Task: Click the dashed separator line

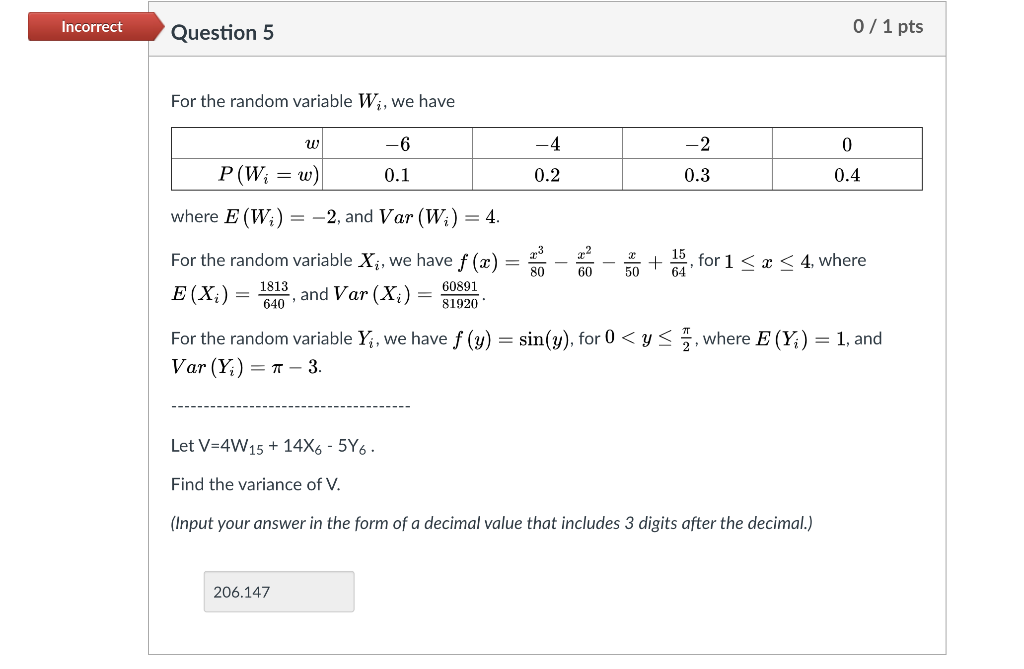Action: 290,405
